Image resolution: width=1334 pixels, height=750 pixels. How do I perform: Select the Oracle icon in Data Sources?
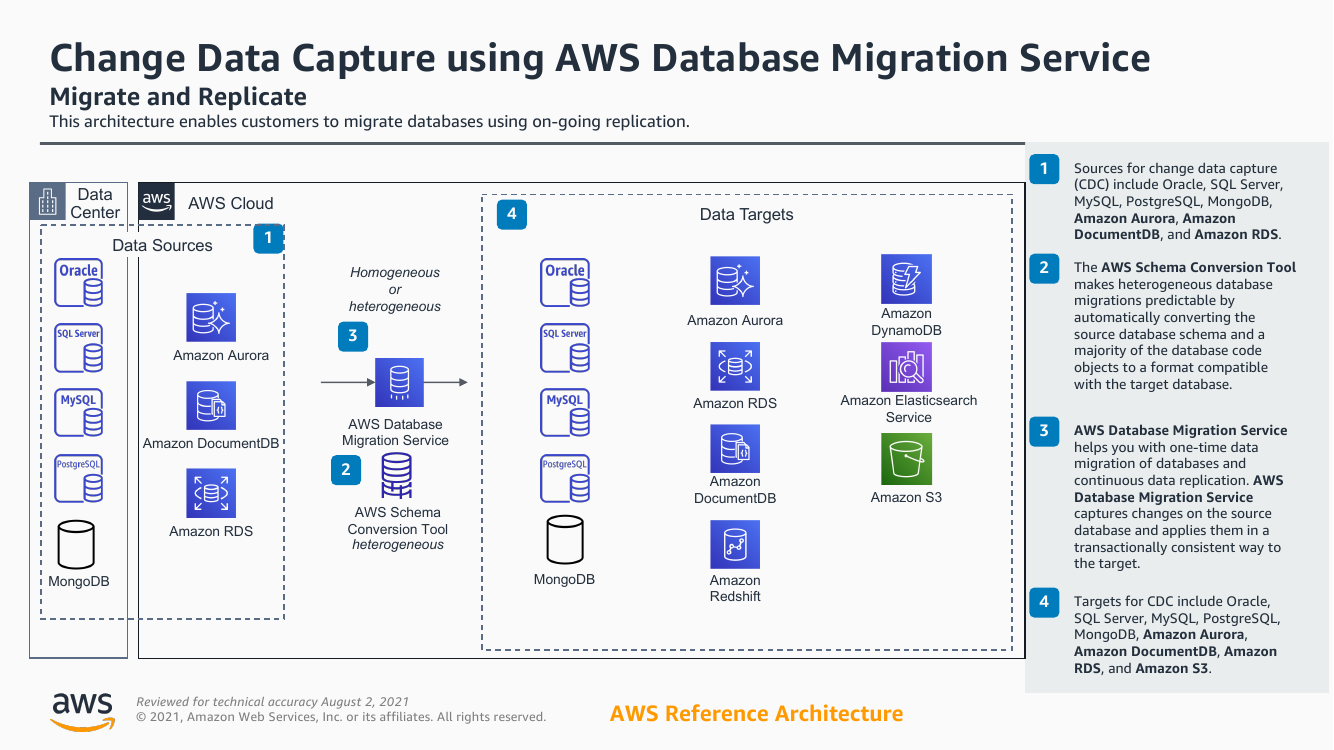pos(79,283)
